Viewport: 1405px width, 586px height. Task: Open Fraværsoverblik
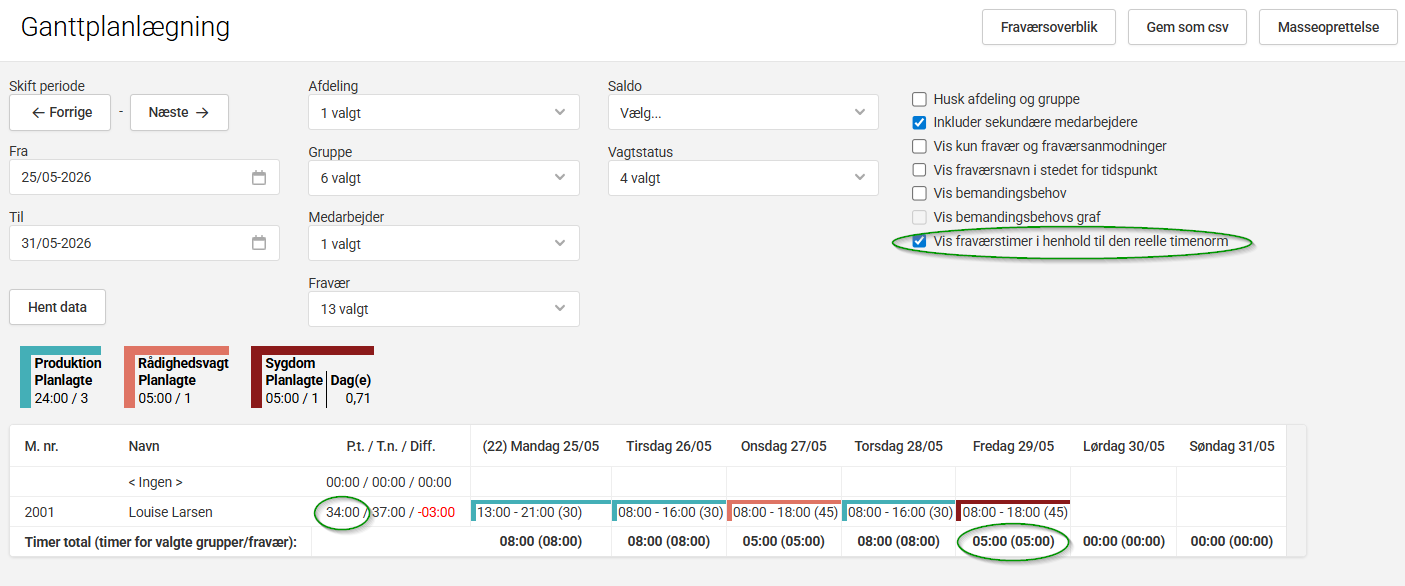click(x=1049, y=27)
